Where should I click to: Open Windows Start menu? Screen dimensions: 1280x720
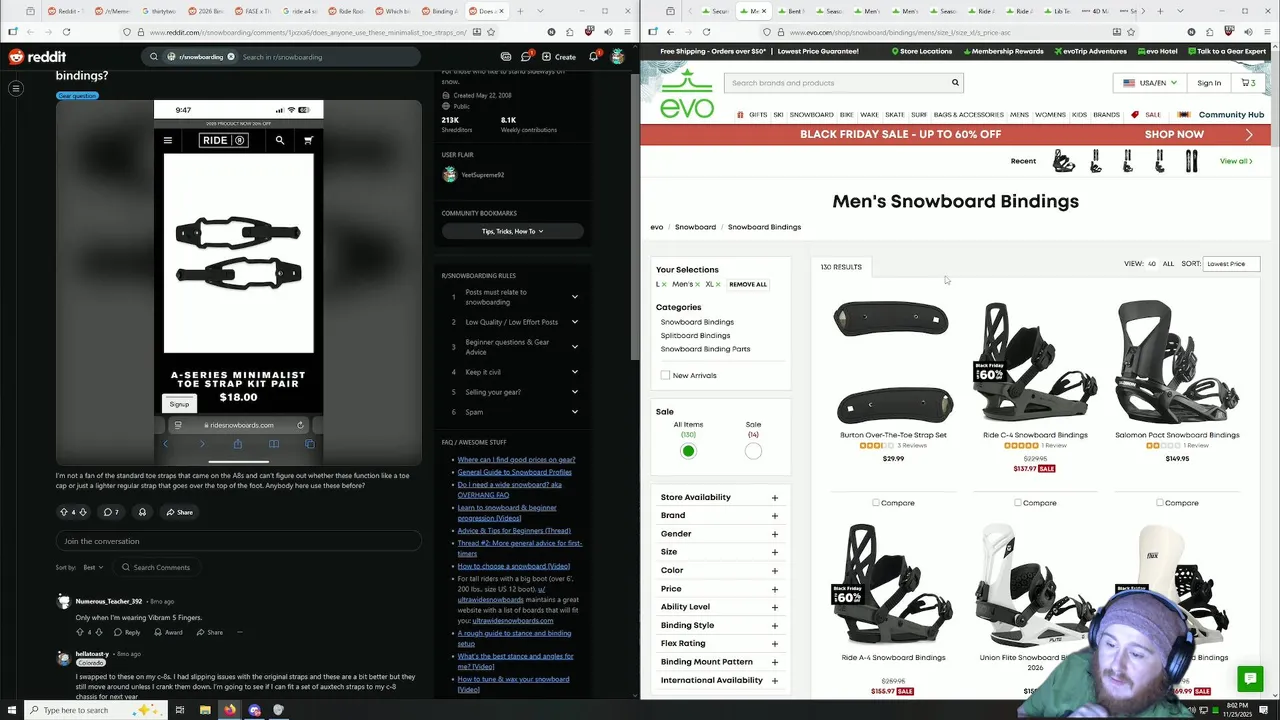click(12, 710)
